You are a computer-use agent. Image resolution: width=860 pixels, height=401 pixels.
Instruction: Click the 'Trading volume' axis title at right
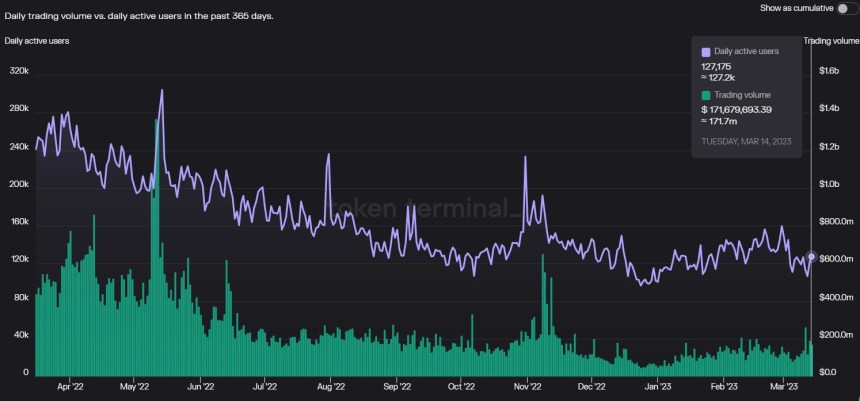[x=829, y=41]
